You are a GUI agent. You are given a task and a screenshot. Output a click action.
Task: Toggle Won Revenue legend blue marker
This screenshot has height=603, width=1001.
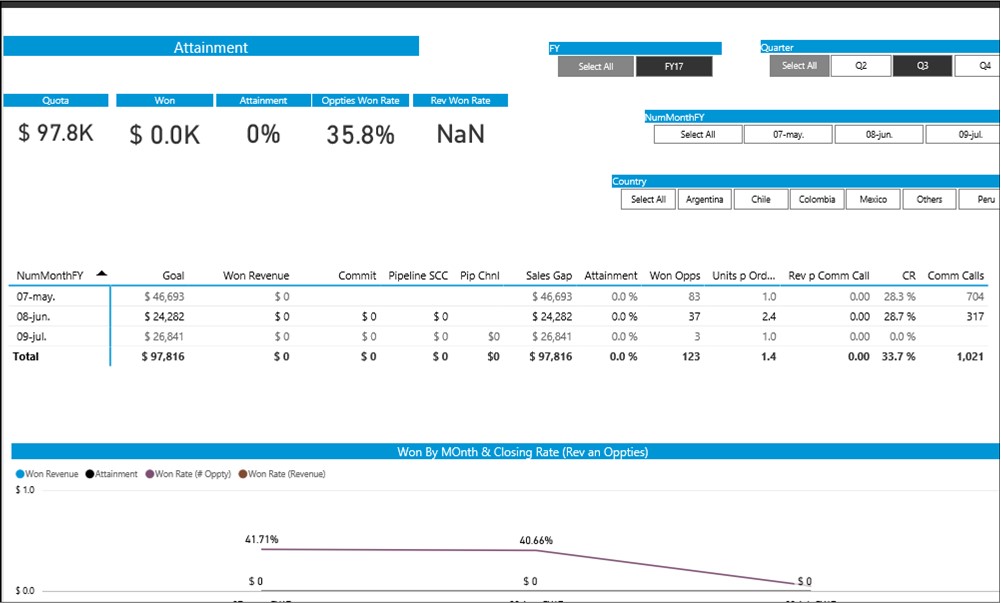click(x=20, y=474)
